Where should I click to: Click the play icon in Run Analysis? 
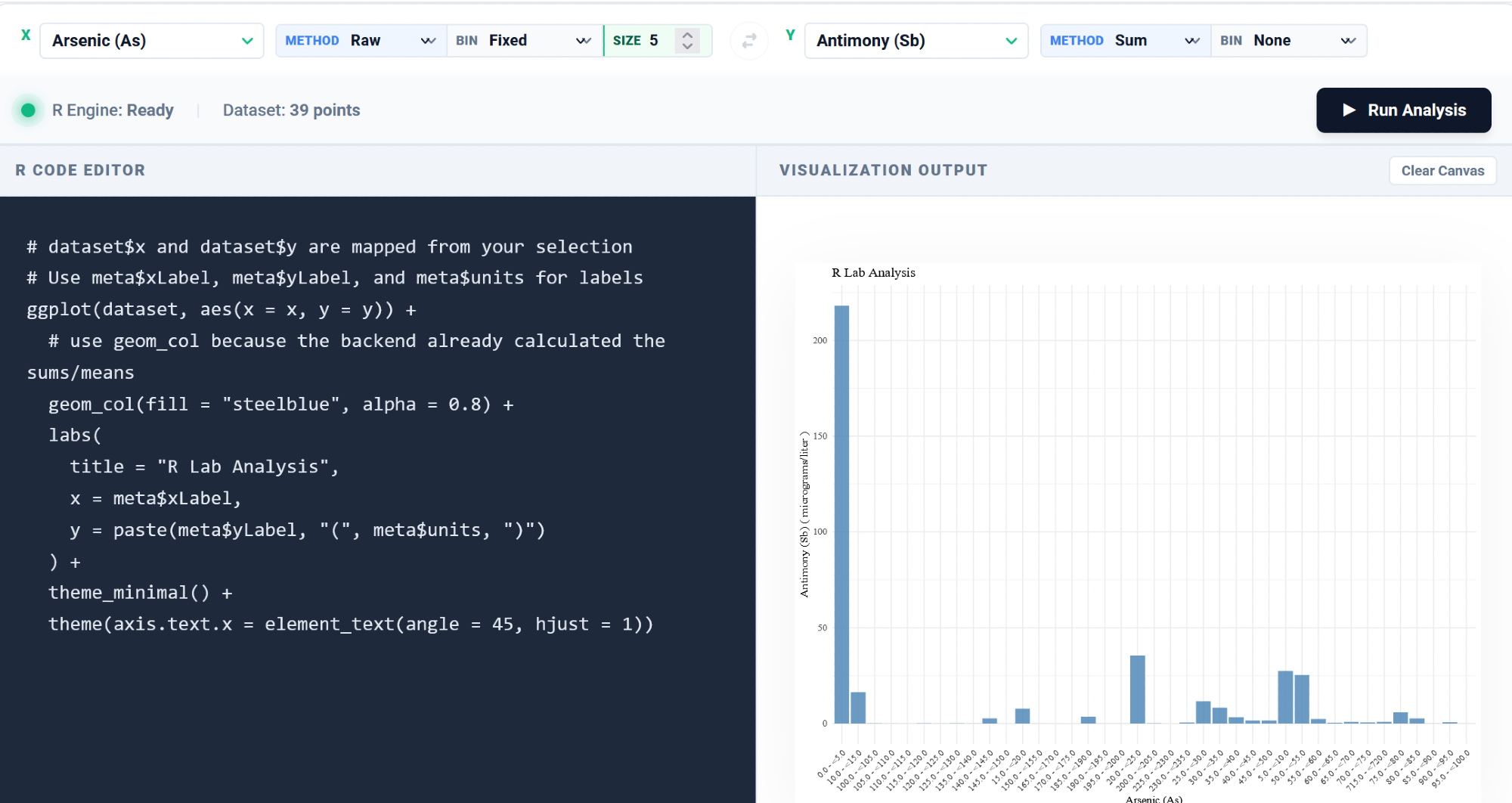[x=1349, y=110]
